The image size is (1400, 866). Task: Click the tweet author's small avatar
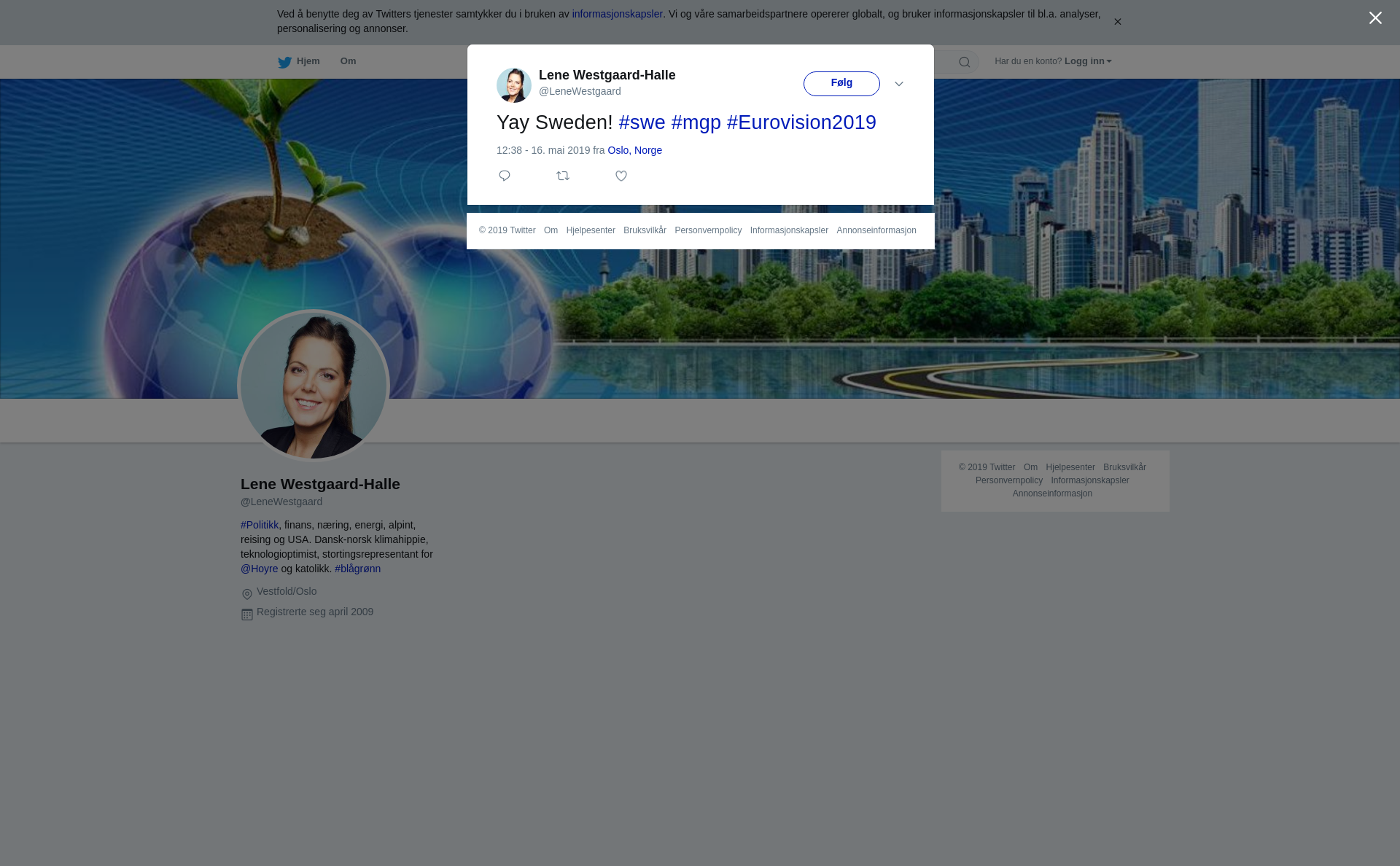click(x=514, y=85)
